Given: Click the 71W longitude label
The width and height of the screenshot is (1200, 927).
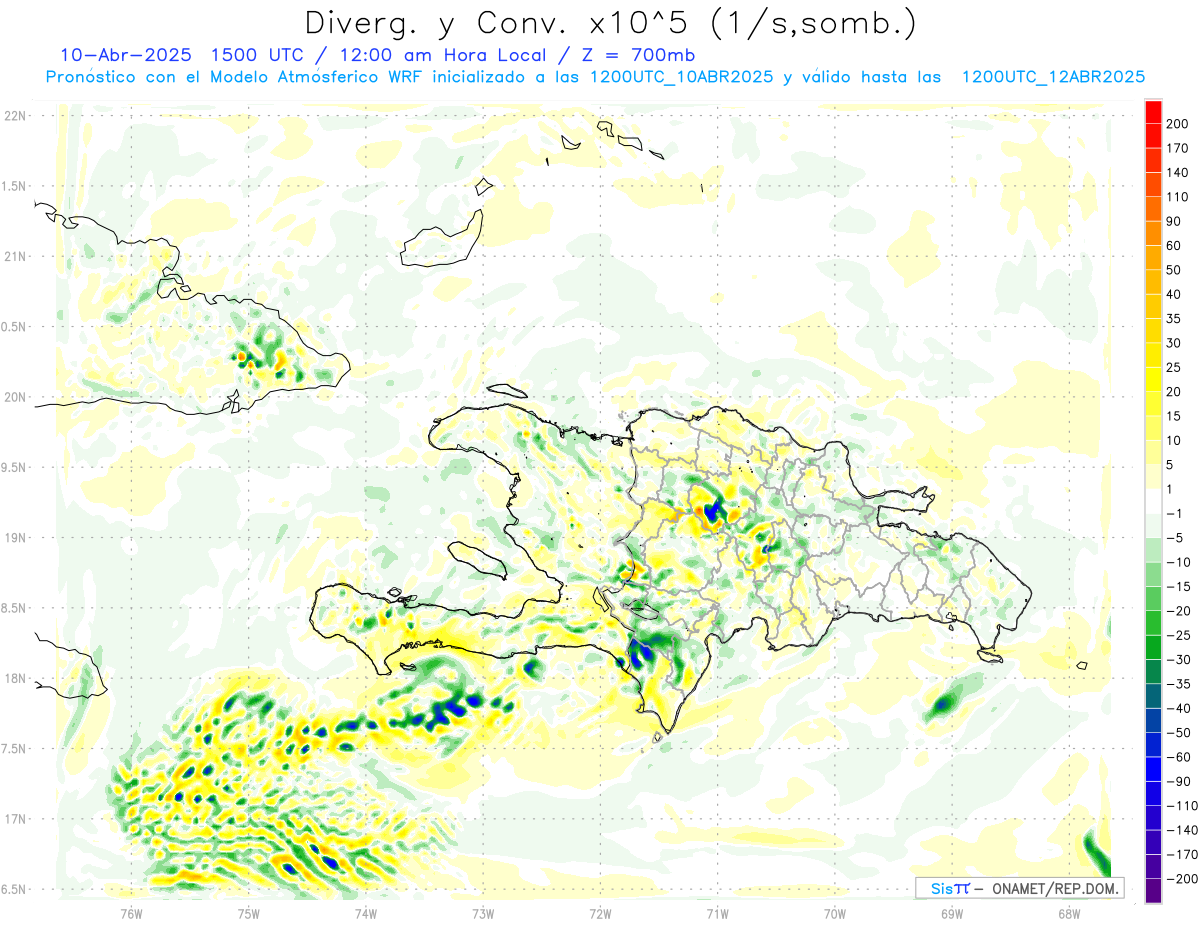Looking at the screenshot, I should click(717, 914).
